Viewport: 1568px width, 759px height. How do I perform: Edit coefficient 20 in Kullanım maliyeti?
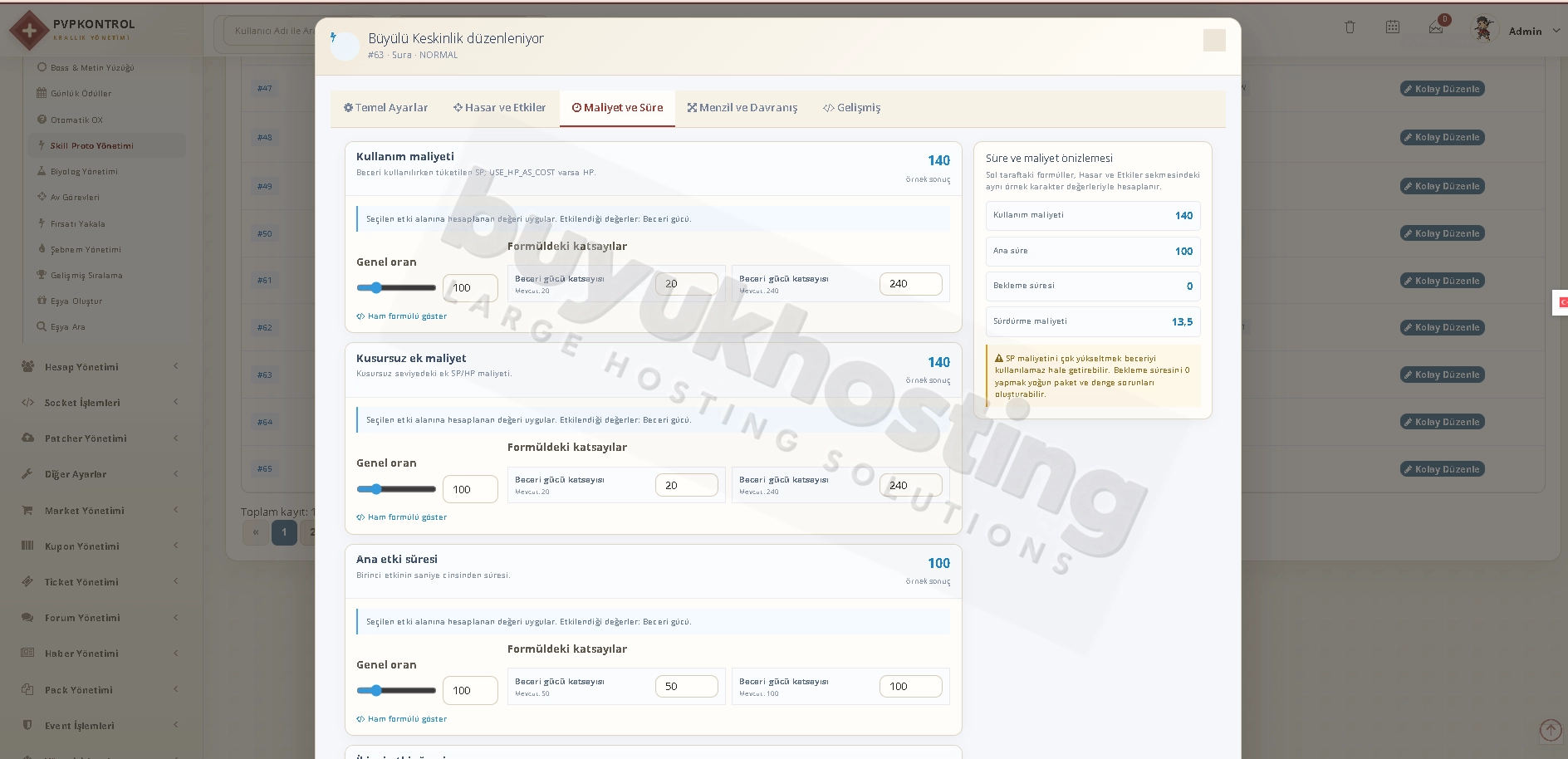686,284
